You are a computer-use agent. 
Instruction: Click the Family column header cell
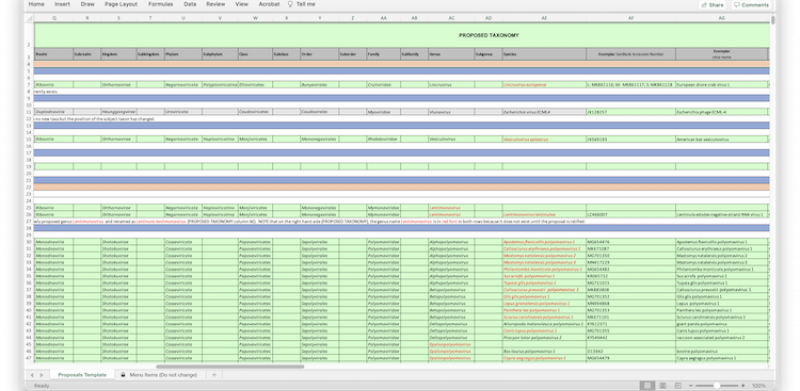pos(383,54)
